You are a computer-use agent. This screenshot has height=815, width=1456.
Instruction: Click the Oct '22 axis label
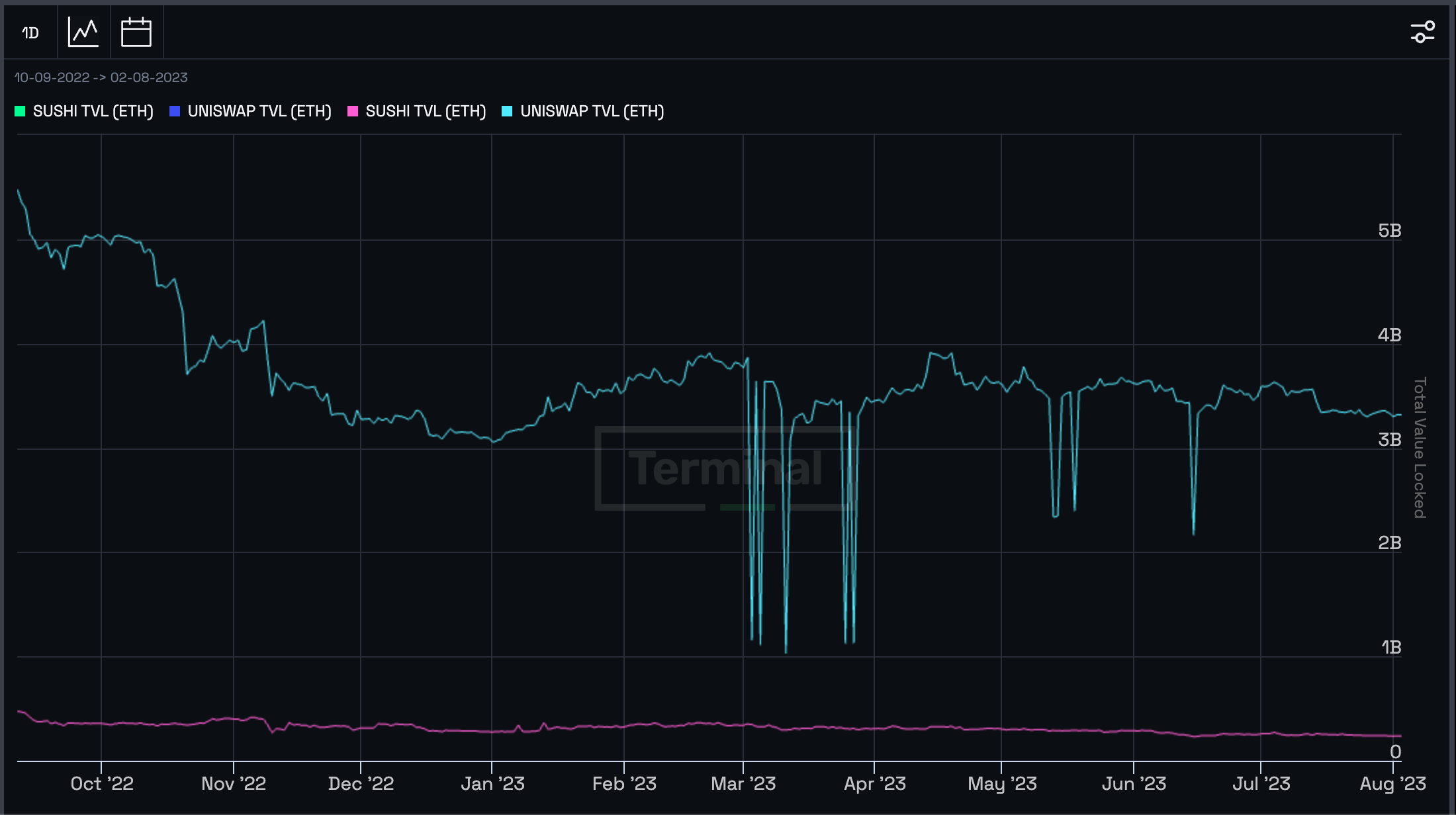pos(102,784)
